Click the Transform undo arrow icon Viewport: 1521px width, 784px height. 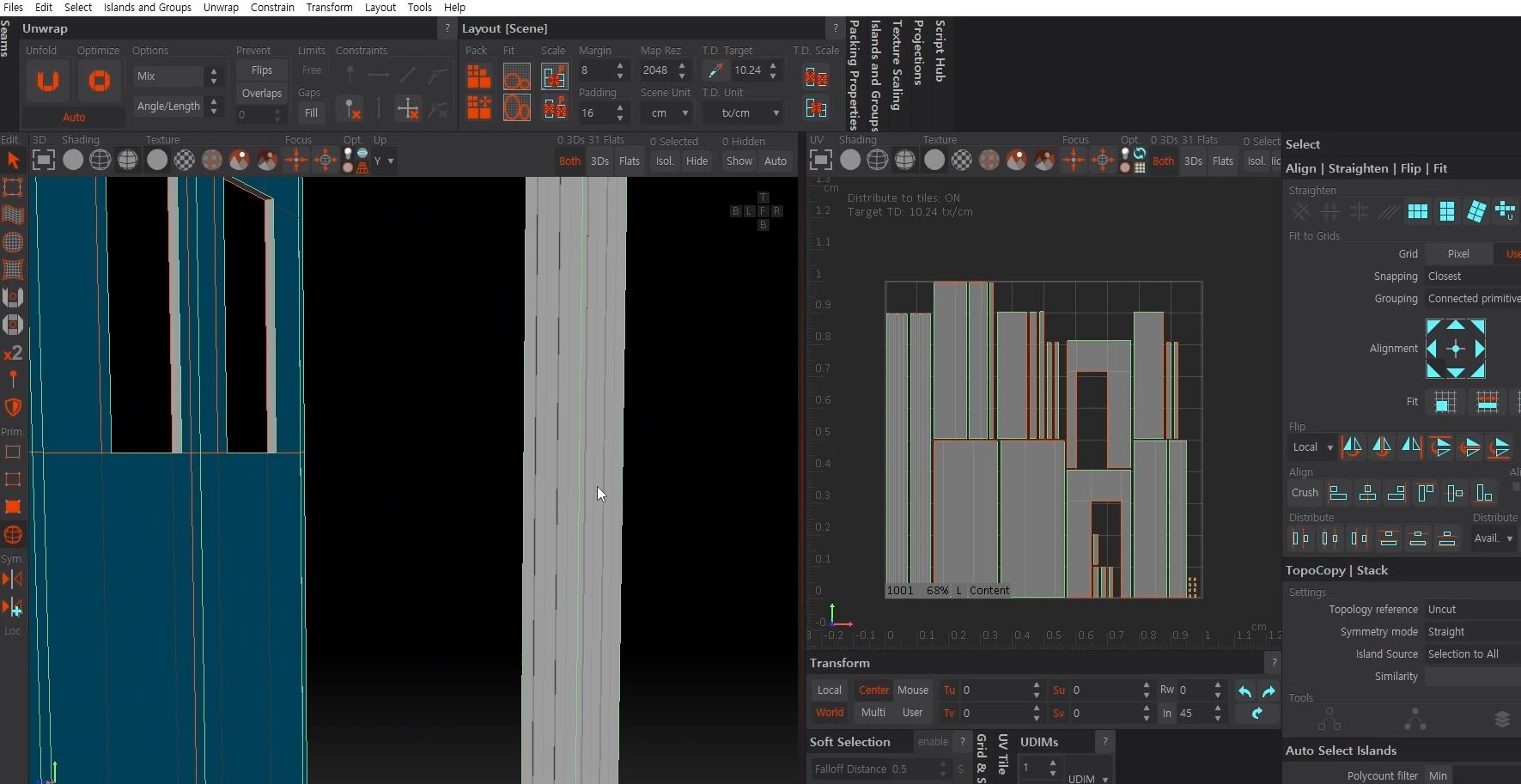click(1244, 691)
